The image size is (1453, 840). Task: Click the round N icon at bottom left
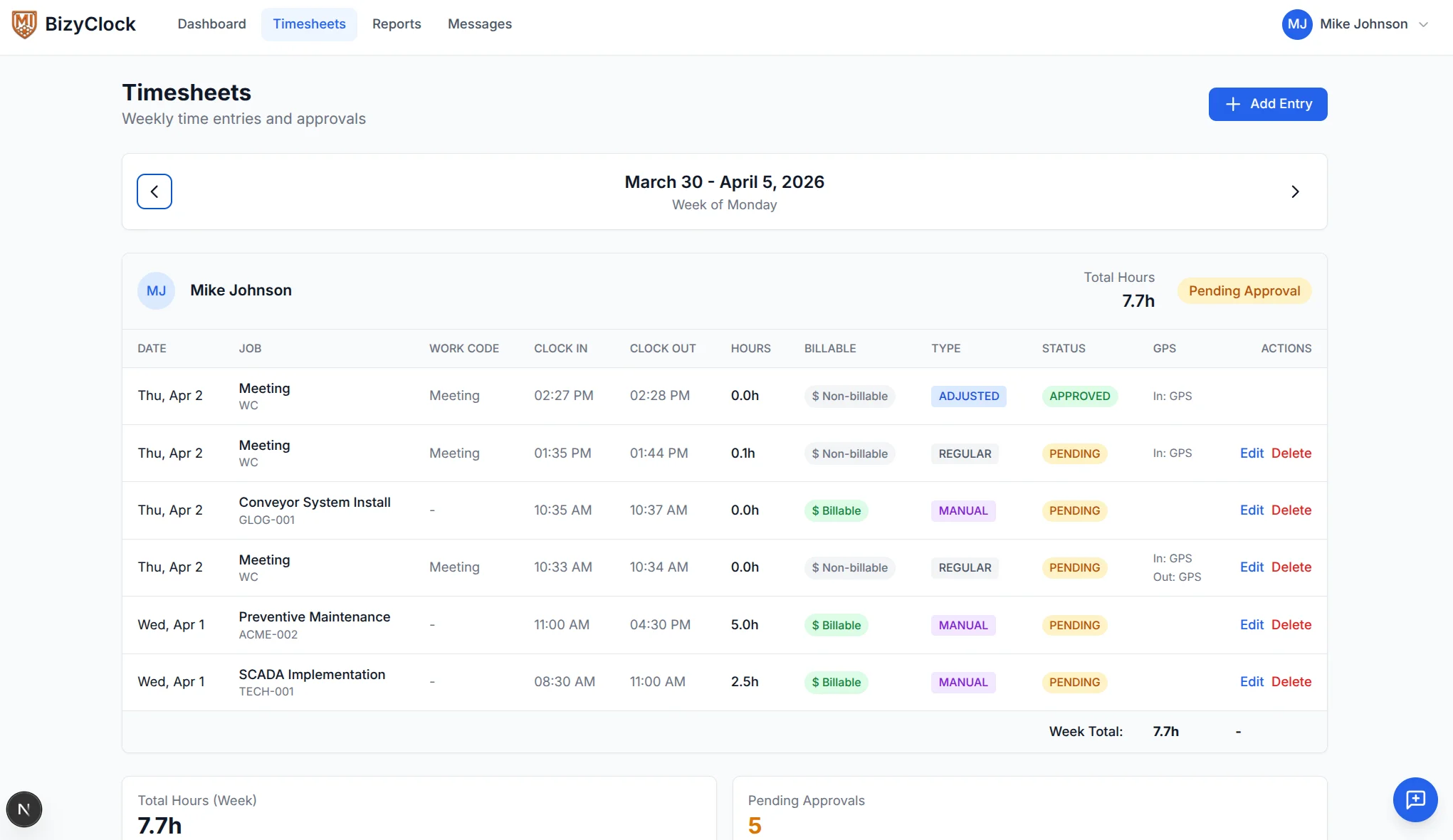pyautogui.click(x=24, y=809)
